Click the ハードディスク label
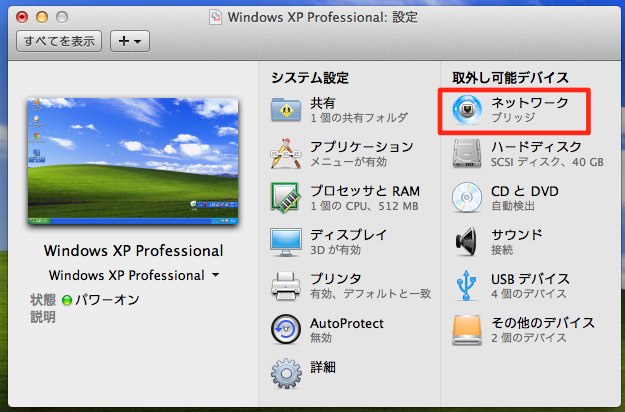This screenshot has width=625, height=412. [536, 147]
